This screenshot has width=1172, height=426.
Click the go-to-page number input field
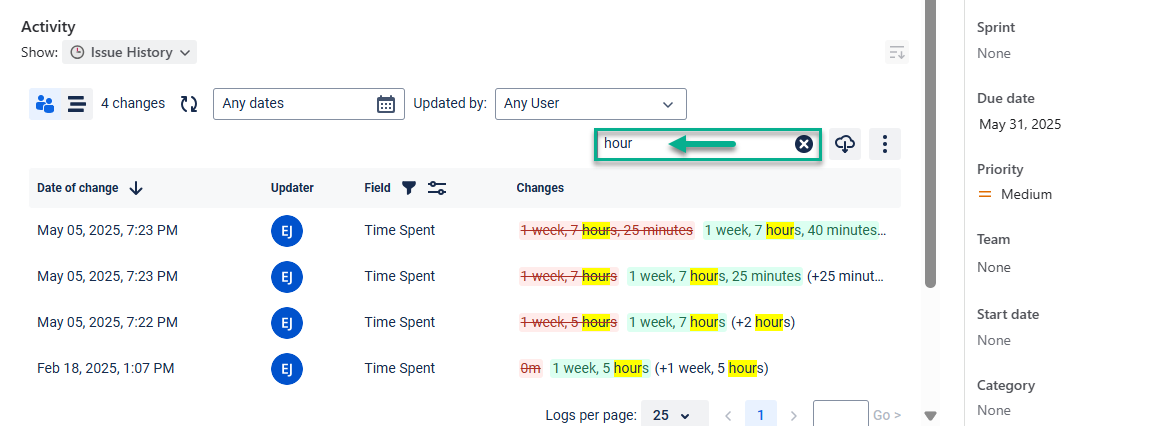[840, 415]
